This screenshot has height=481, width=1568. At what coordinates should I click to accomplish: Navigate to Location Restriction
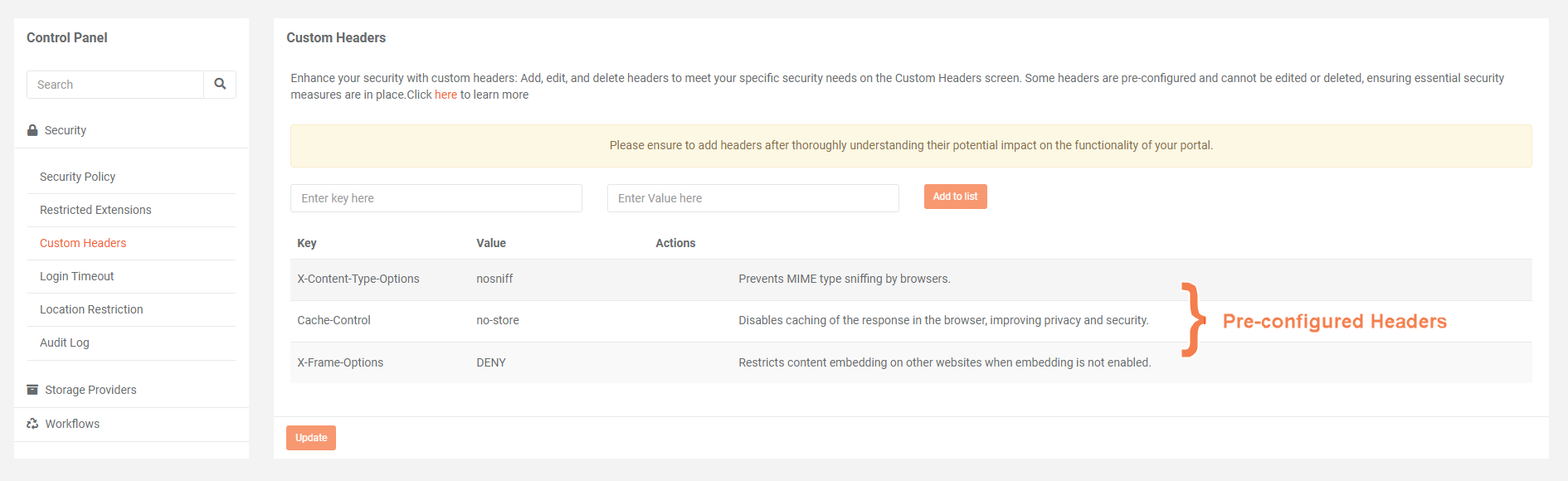[x=91, y=309]
